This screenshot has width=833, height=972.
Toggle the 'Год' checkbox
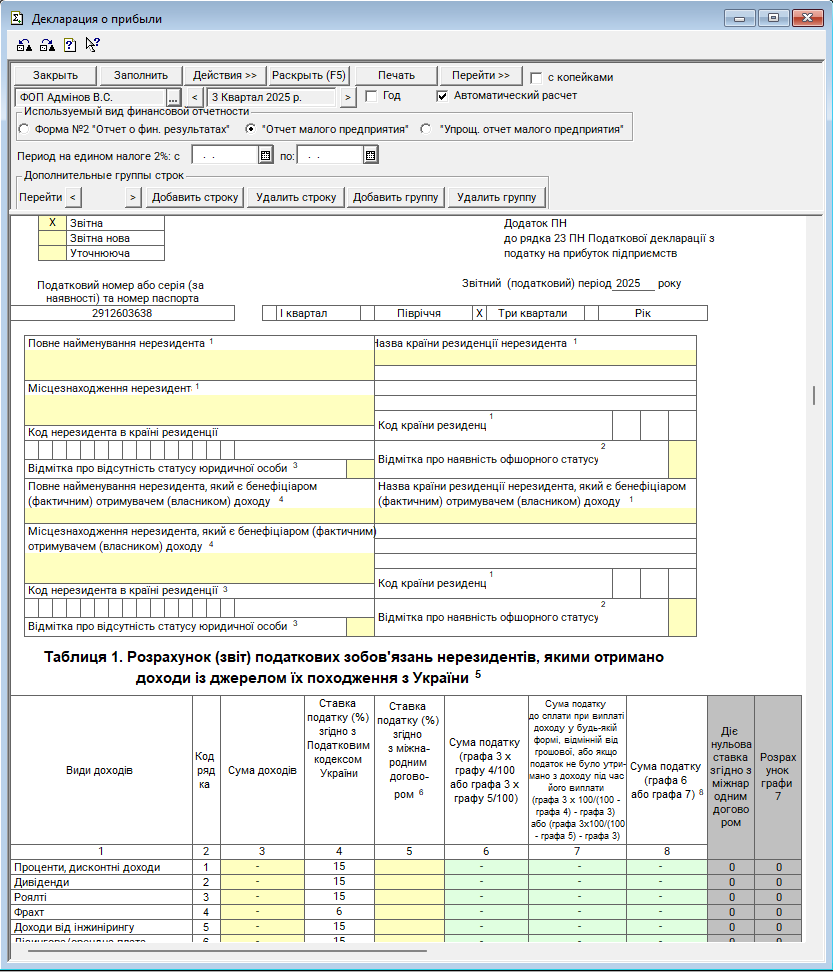(371, 96)
